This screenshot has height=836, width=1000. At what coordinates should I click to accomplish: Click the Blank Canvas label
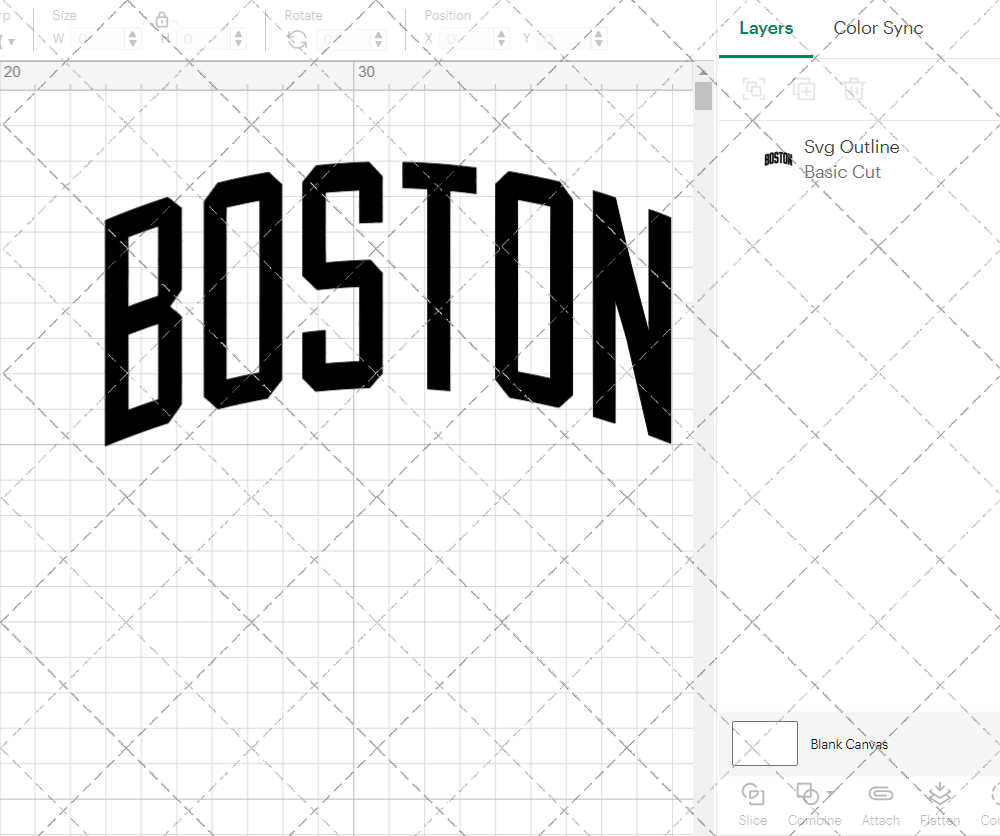click(849, 744)
